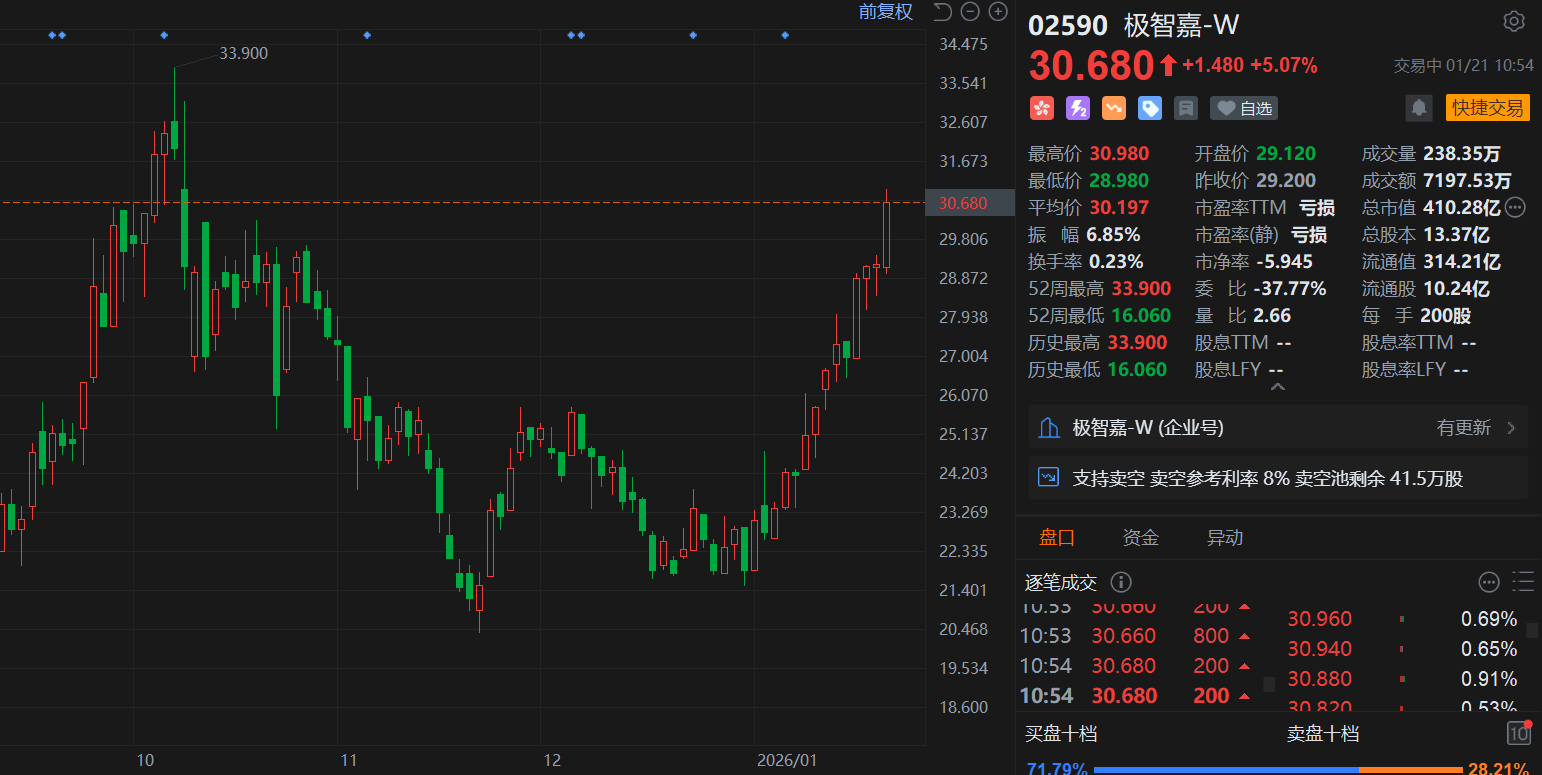The image size is (1542, 775).
Task: Toggle 自选 watchlist heart button
Action: pyautogui.click(x=1245, y=108)
